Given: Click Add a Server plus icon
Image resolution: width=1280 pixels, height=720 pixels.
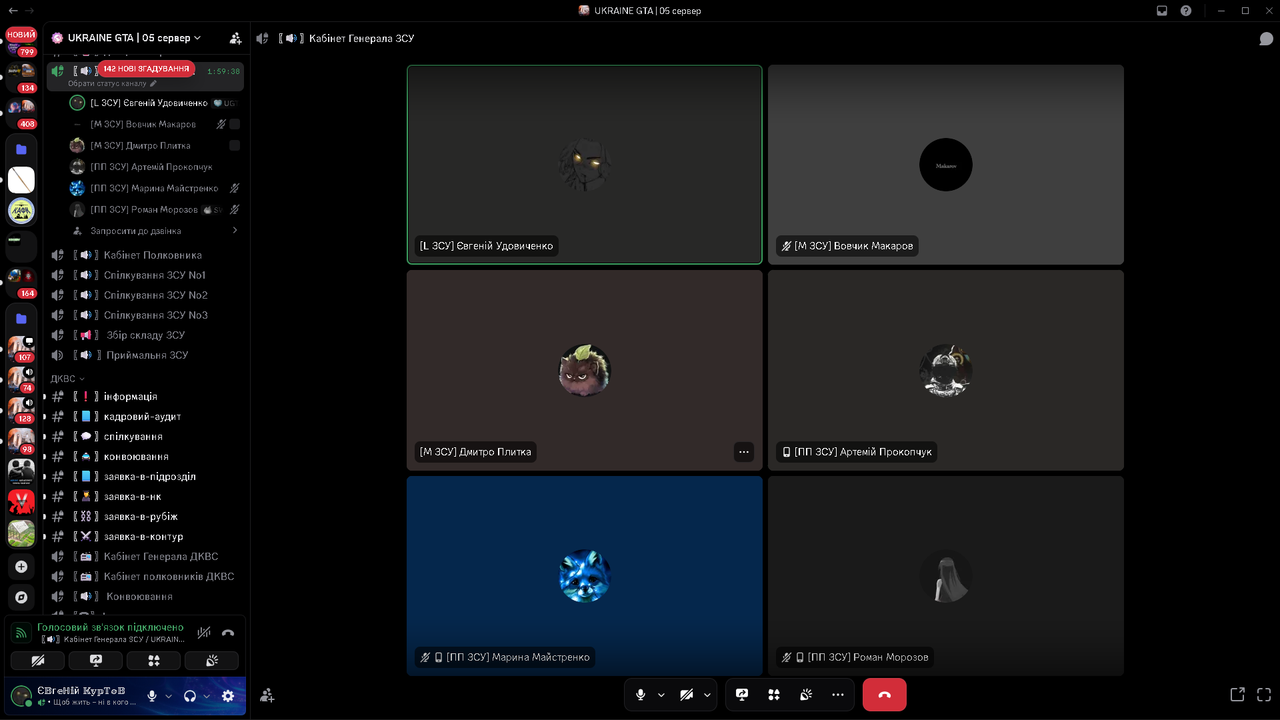Looking at the screenshot, I should [21, 566].
